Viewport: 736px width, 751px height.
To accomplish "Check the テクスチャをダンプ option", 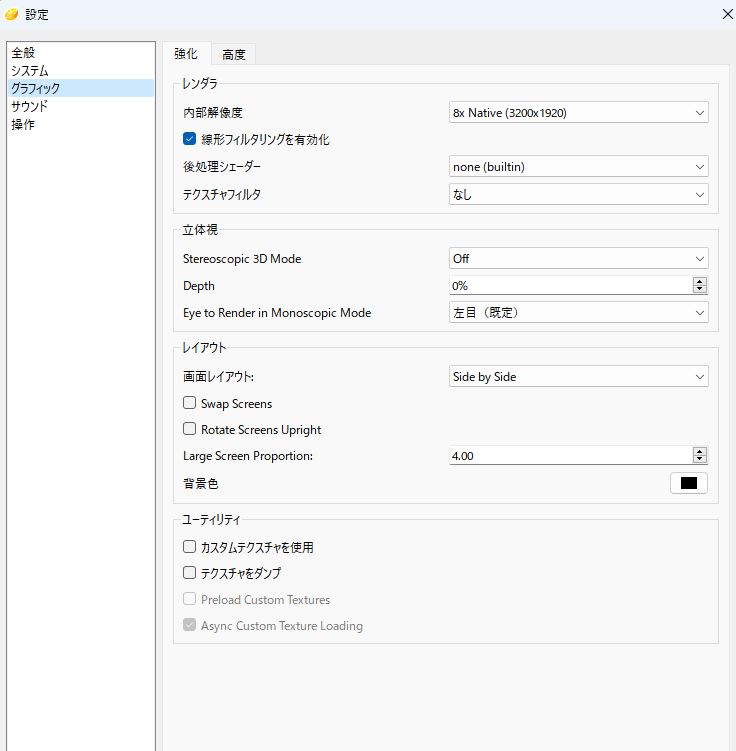I will [x=190, y=572].
